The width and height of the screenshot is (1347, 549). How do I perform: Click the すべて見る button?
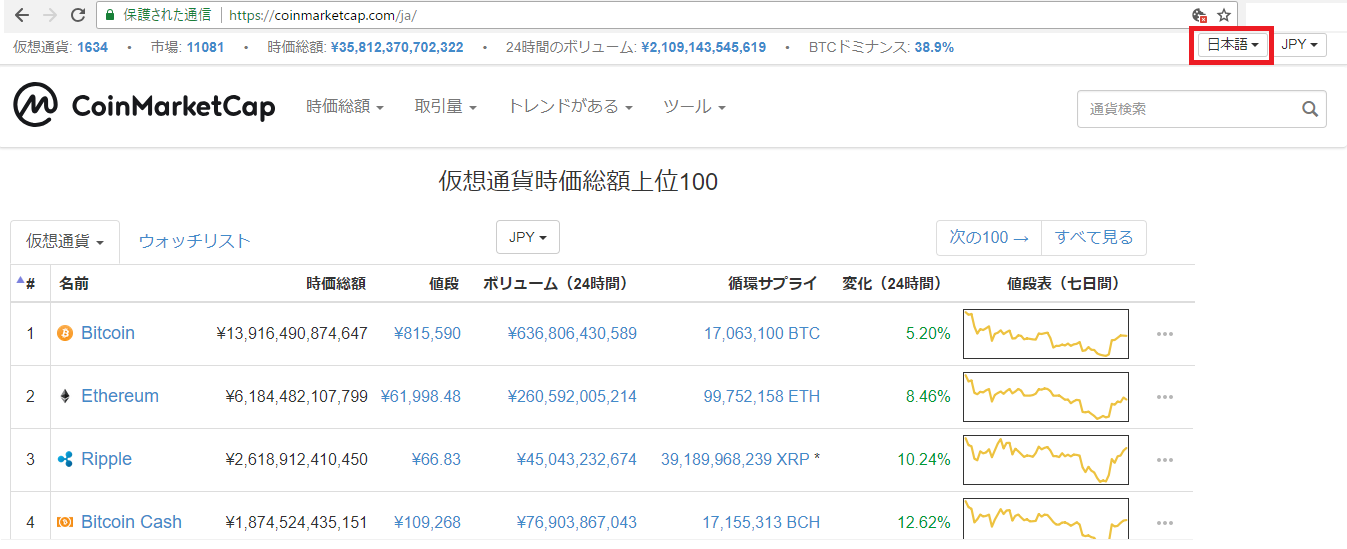(x=1094, y=237)
